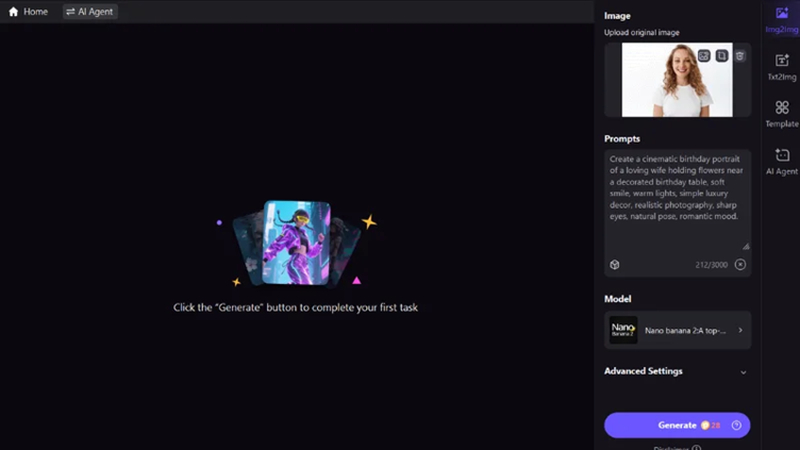800x450 pixels.
Task: Click the 'Model' section heading
Action: (x=617, y=299)
